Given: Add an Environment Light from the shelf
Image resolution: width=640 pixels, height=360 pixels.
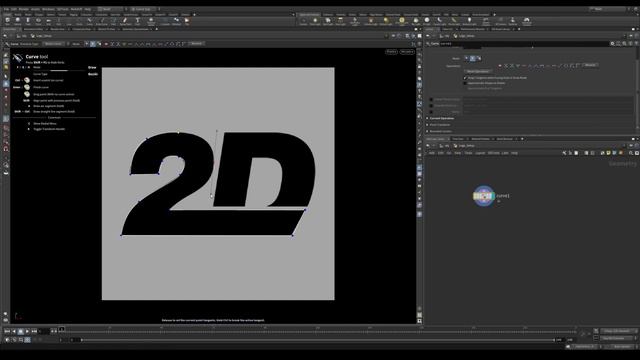Looking at the screenshot, I should pos(402,21).
